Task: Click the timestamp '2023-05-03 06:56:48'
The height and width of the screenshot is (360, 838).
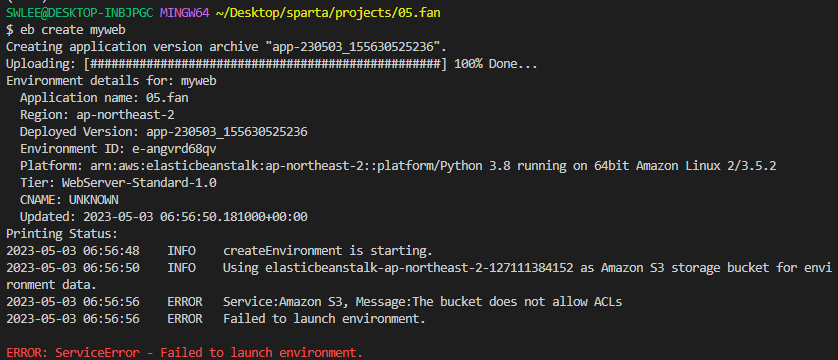Action: [73, 251]
